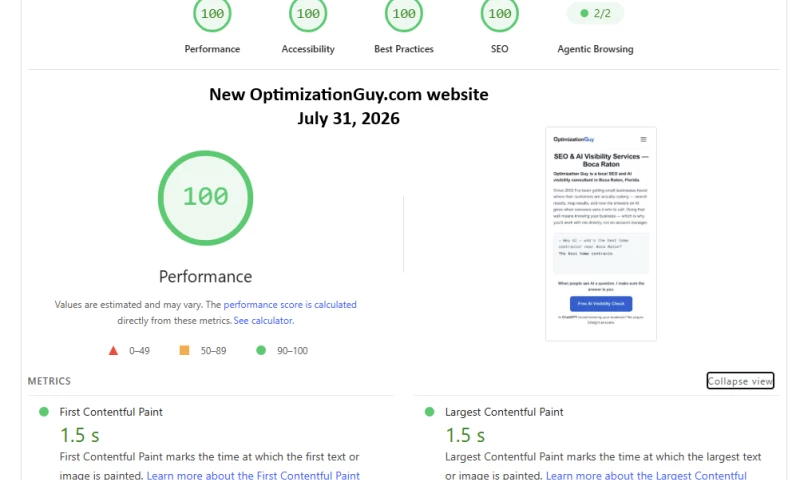This screenshot has width=800, height=480.
Task: Click the green circle 90–100 legend icon
Action: click(x=261, y=350)
